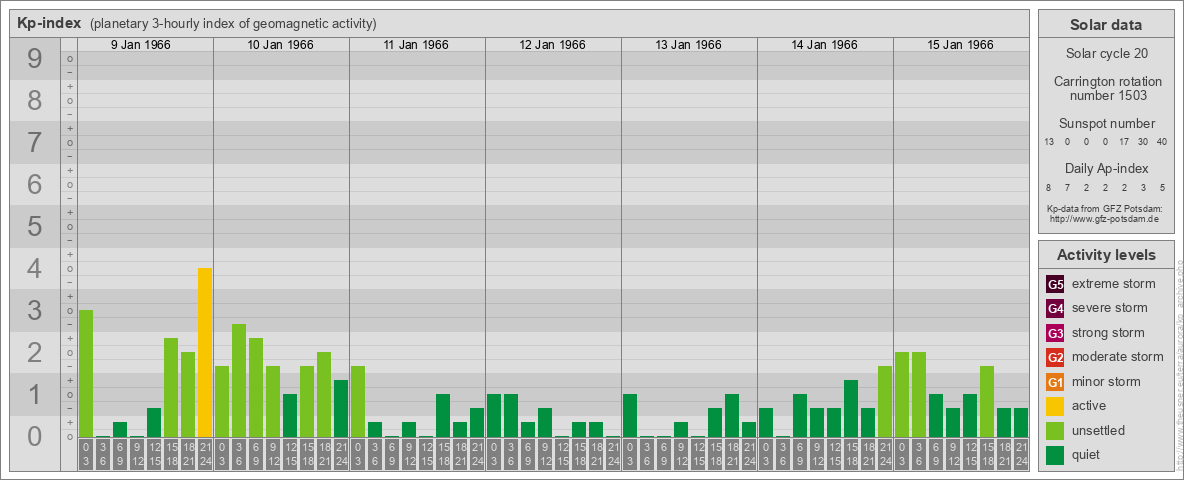This screenshot has width=1184, height=480.
Task: Click the 13 Jan 0-3h bar
Action: pos(630,415)
